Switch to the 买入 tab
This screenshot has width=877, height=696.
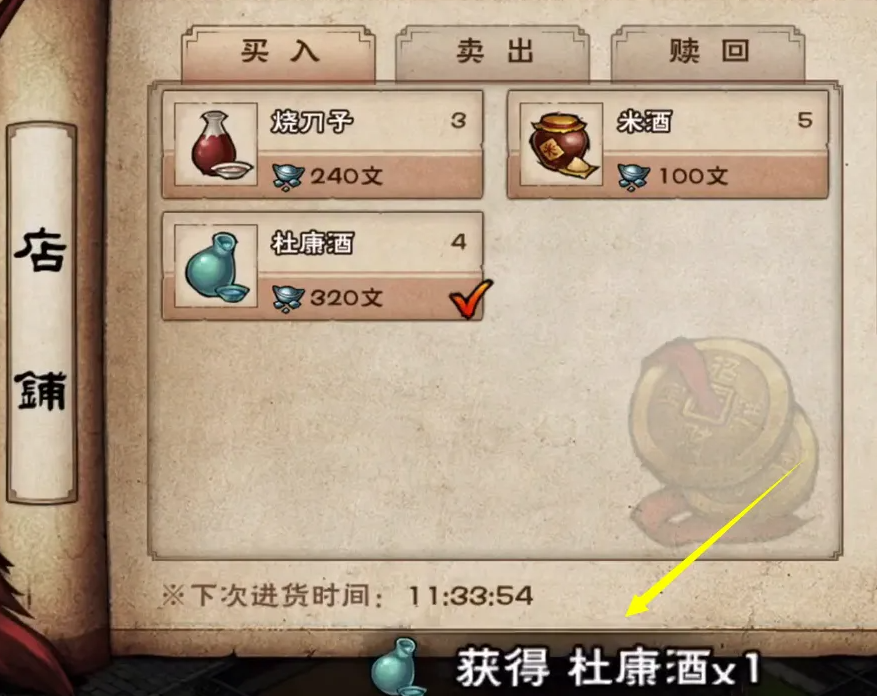point(279,52)
